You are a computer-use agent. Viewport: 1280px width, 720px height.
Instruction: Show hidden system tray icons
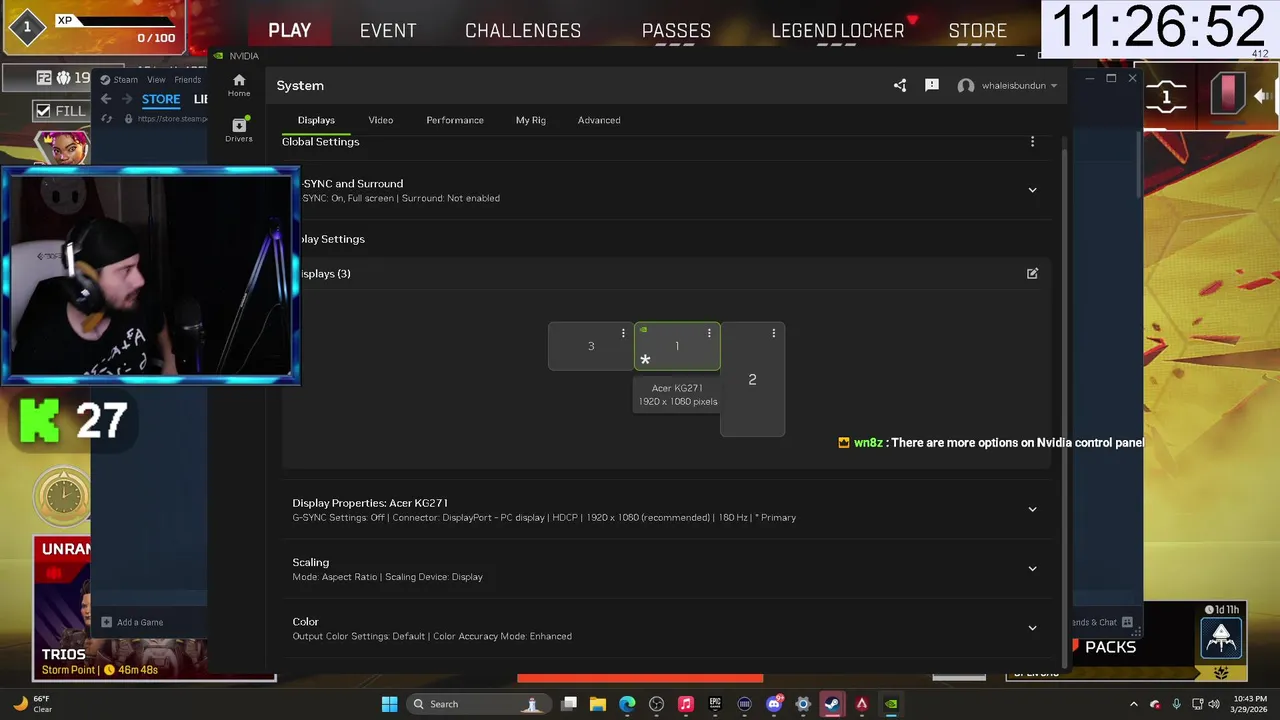1134,704
